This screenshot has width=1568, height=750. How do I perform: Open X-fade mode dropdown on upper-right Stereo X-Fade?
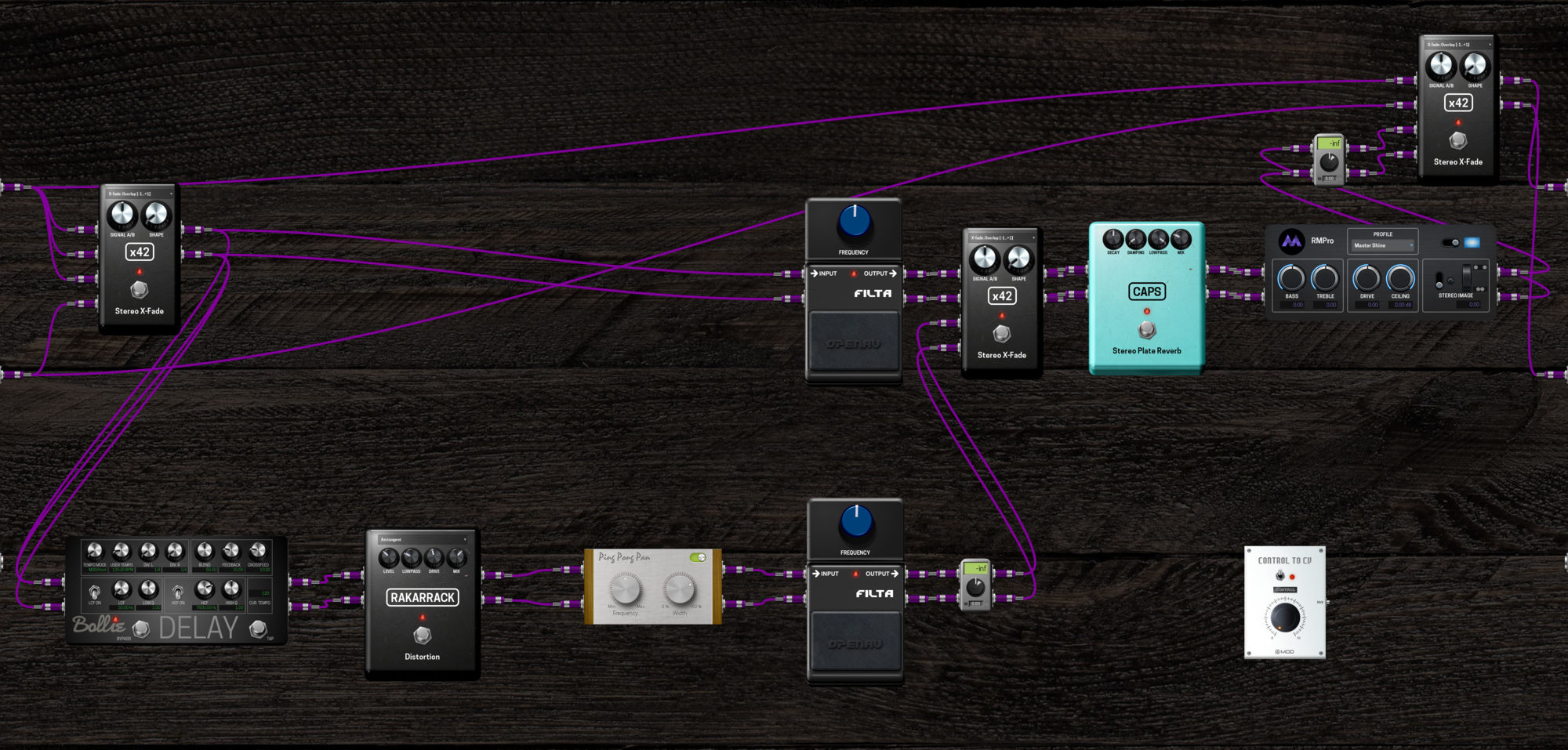click(1458, 45)
